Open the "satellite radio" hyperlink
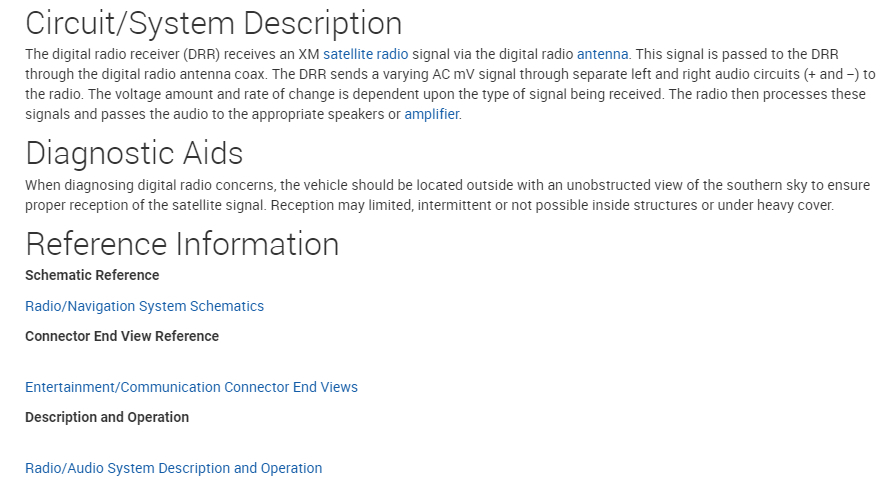This screenshot has height=490, width=889. (x=365, y=54)
